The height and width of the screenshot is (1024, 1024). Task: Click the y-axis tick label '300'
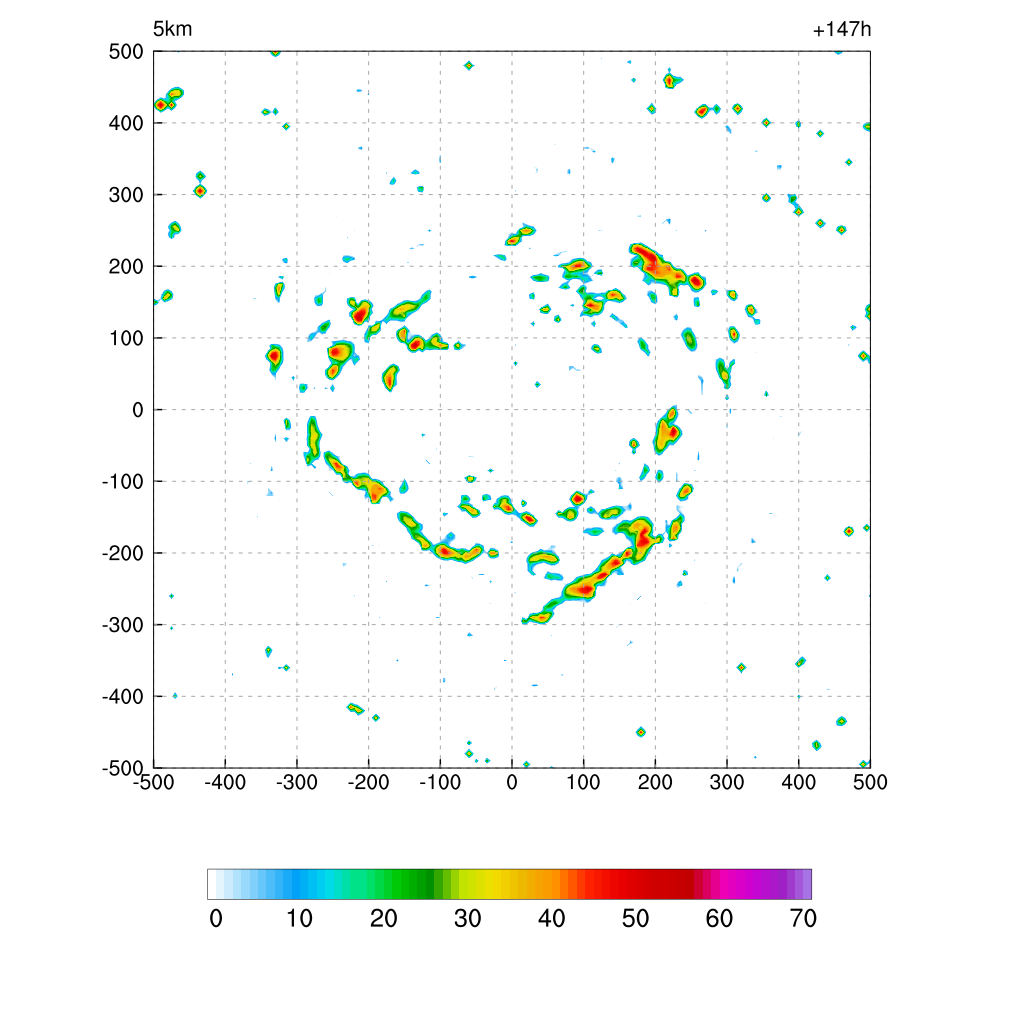pyautogui.click(x=126, y=195)
